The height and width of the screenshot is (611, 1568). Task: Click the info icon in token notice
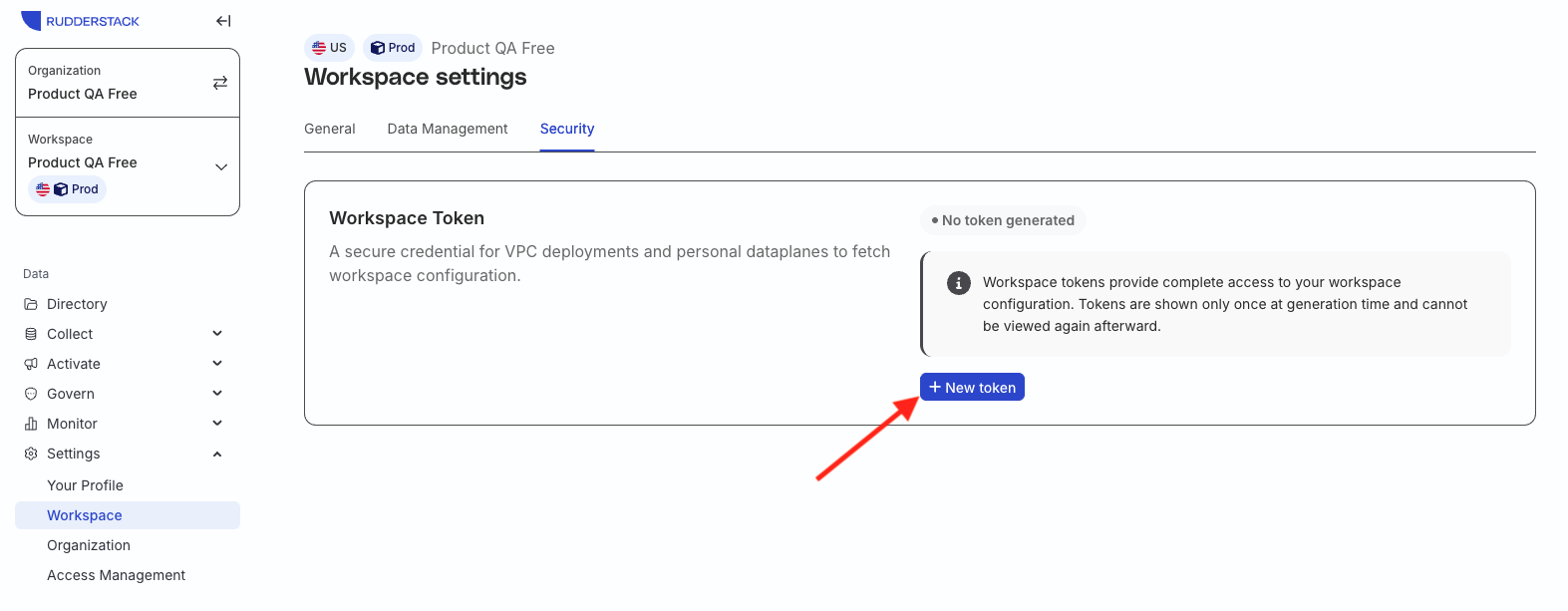pos(958,283)
